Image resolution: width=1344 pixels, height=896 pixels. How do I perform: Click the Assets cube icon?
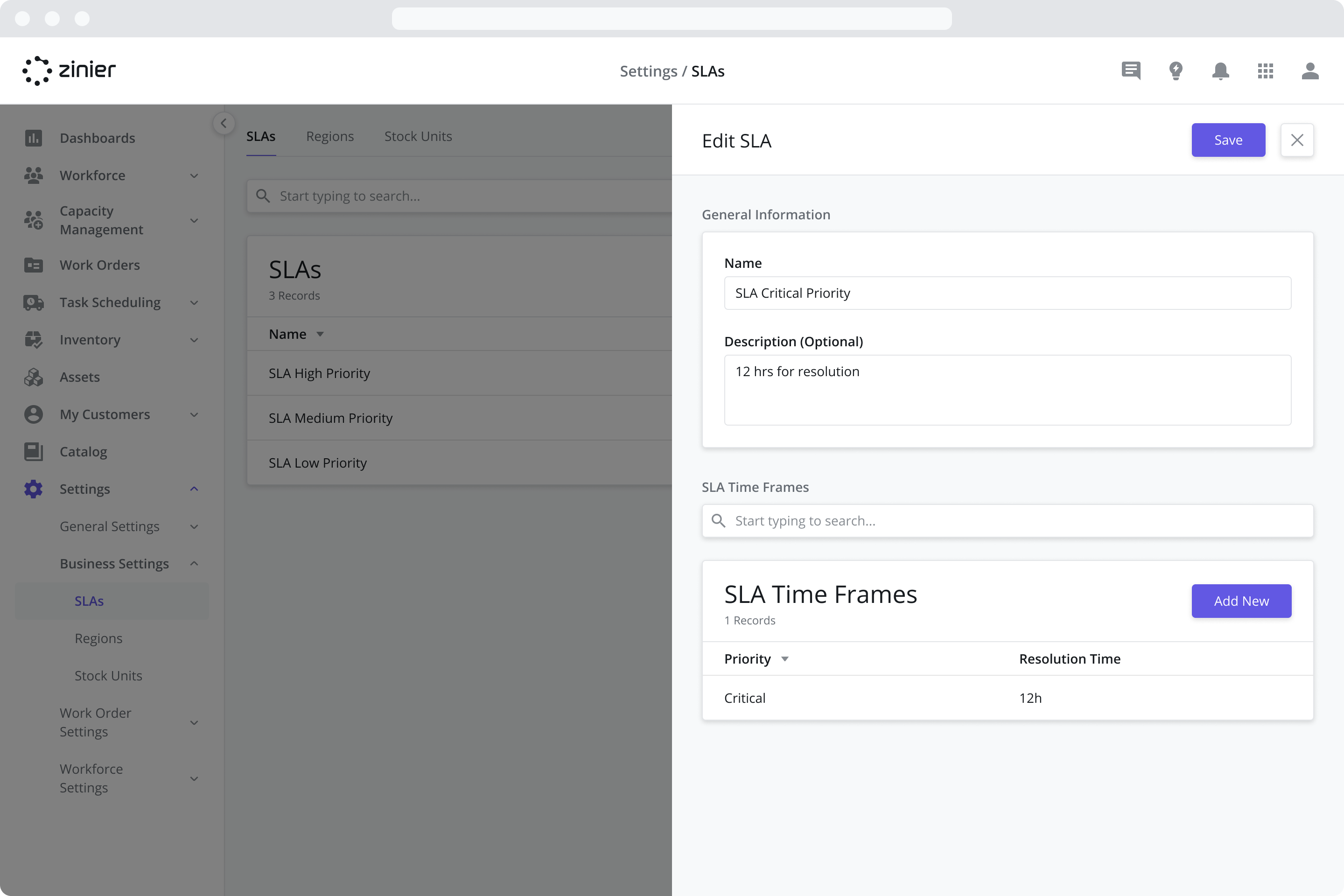[x=34, y=377]
